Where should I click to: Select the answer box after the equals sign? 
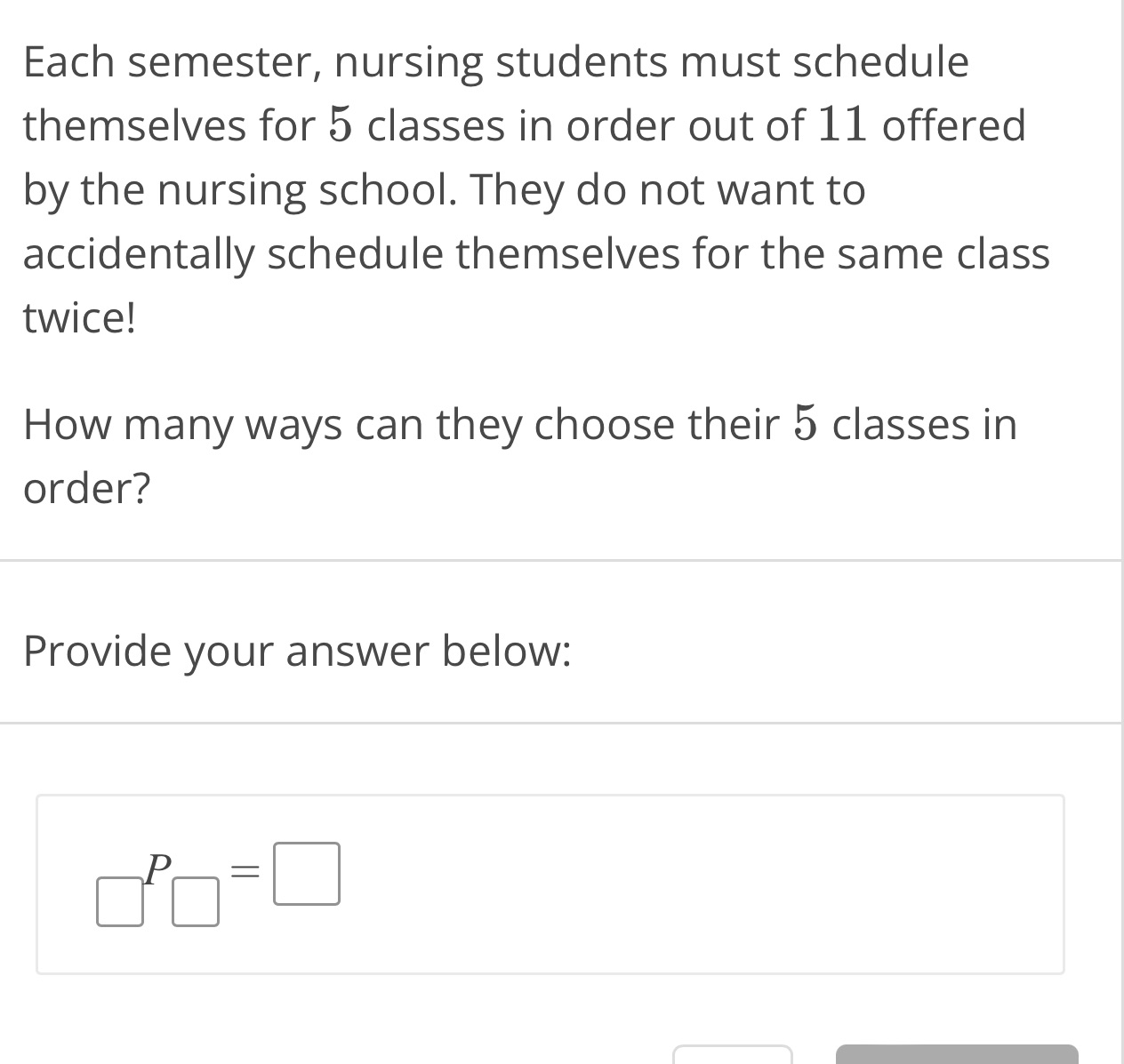(307, 874)
